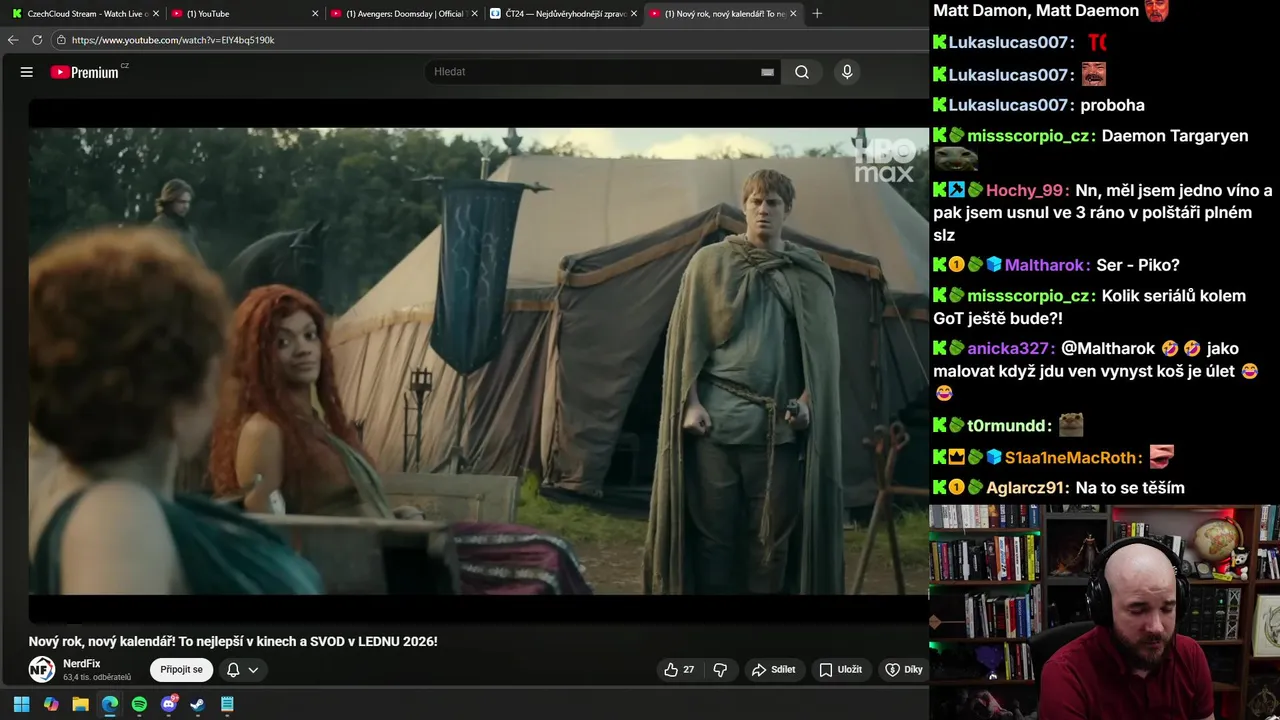
Task: Open the YouTube hamburger guide menu
Action: click(x=27, y=72)
